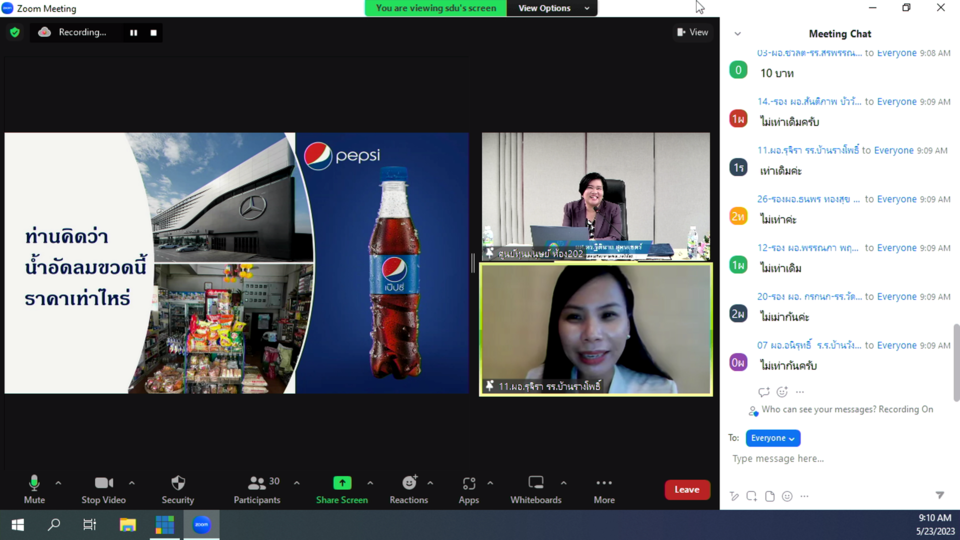Image resolution: width=960 pixels, height=540 pixels.
Task: Expand arrow next to Participants
Action: (x=297, y=483)
